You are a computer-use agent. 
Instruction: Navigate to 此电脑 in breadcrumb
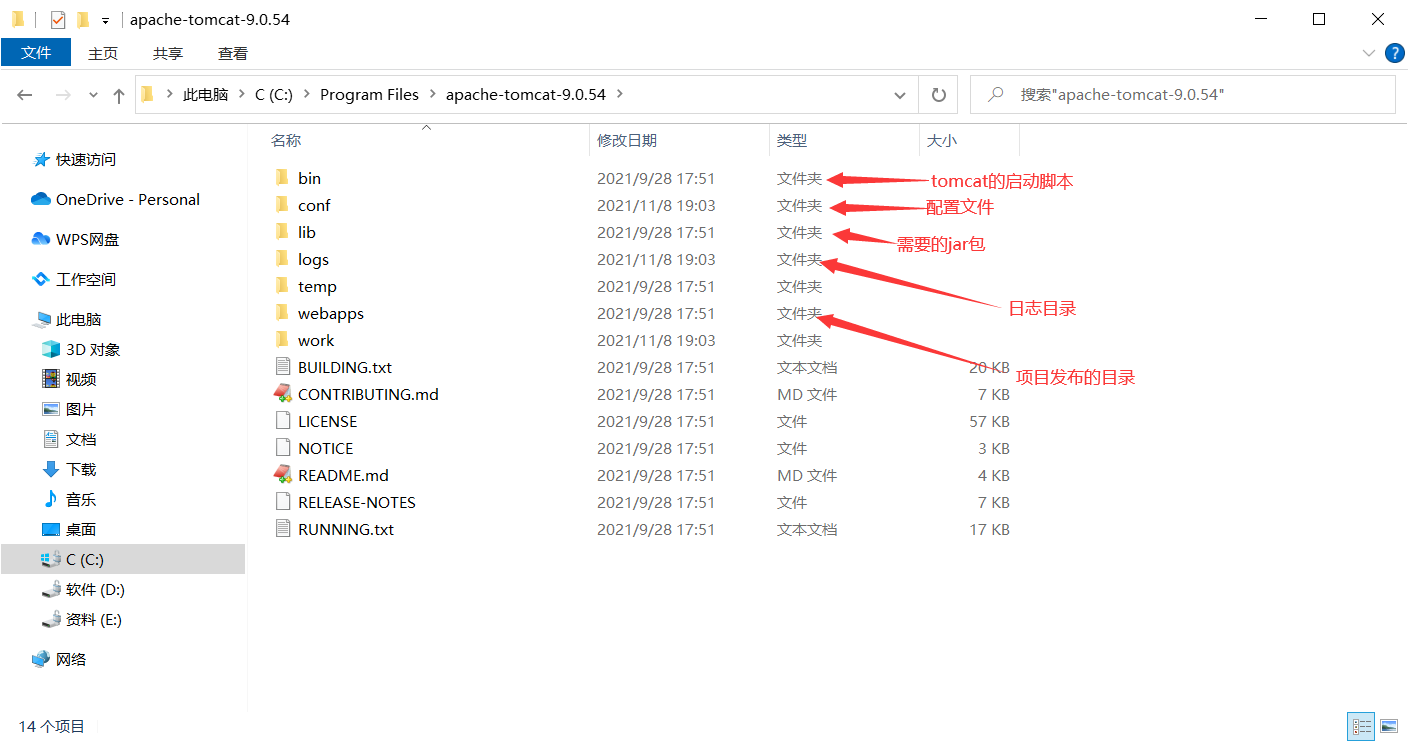click(x=206, y=94)
